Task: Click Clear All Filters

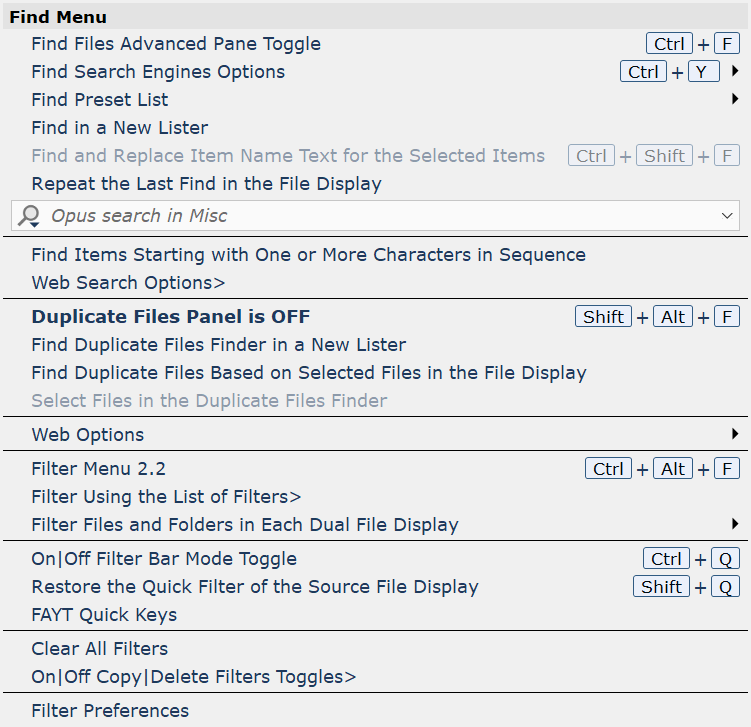Action: pyautogui.click(x=376, y=649)
